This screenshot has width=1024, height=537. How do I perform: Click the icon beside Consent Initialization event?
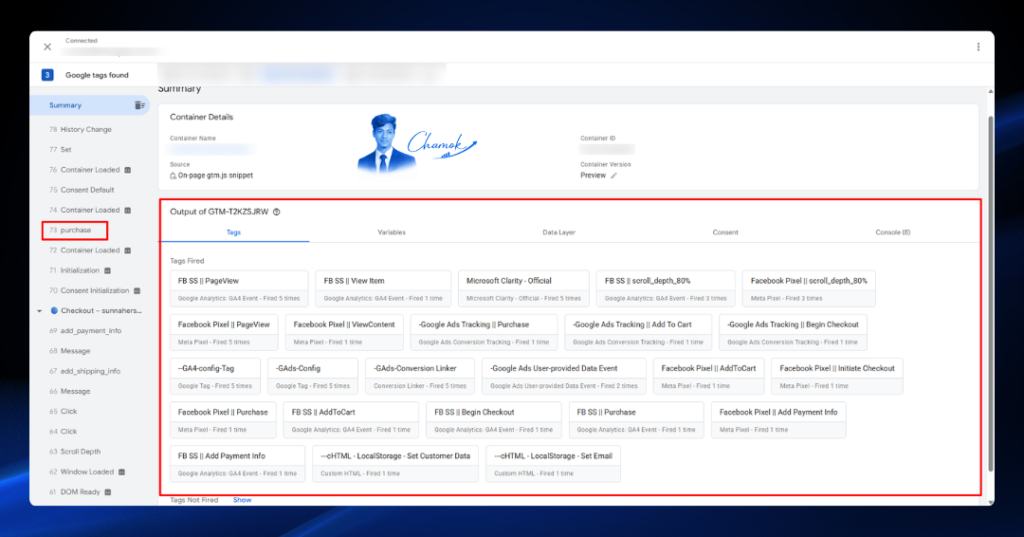(137, 291)
